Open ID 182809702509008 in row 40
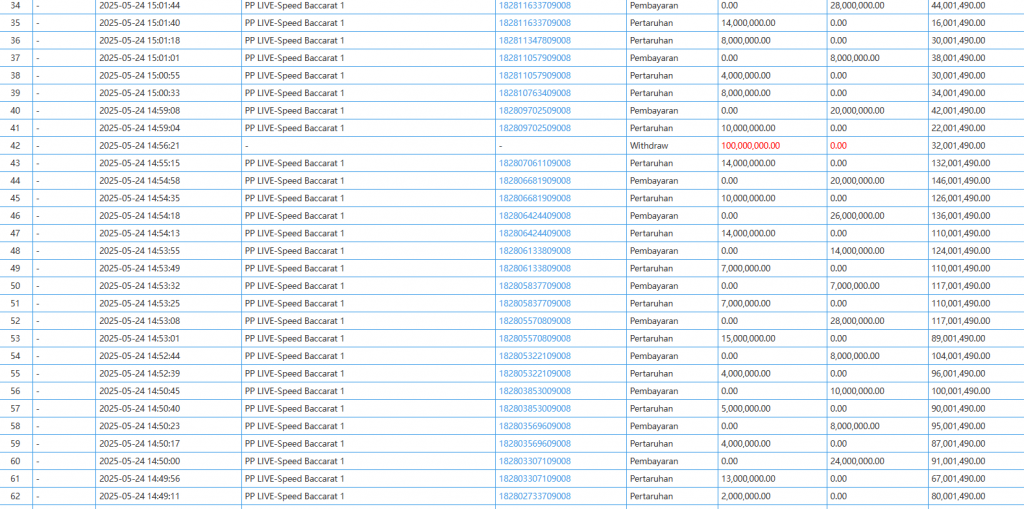Image resolution: width=1024 pixels, height=509 pixels. point(535,110)
